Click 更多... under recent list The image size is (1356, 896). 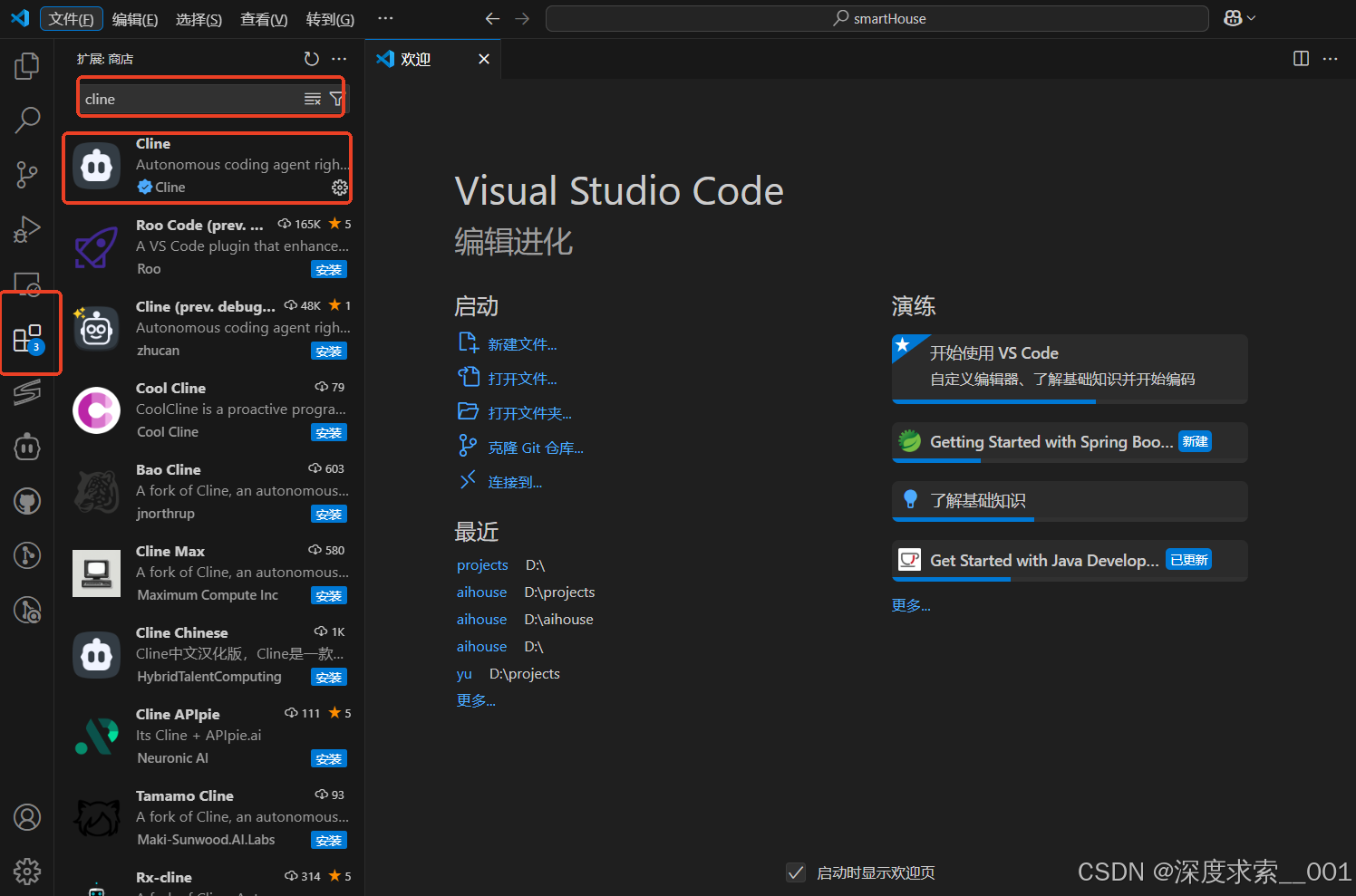[x=476, y=700]
